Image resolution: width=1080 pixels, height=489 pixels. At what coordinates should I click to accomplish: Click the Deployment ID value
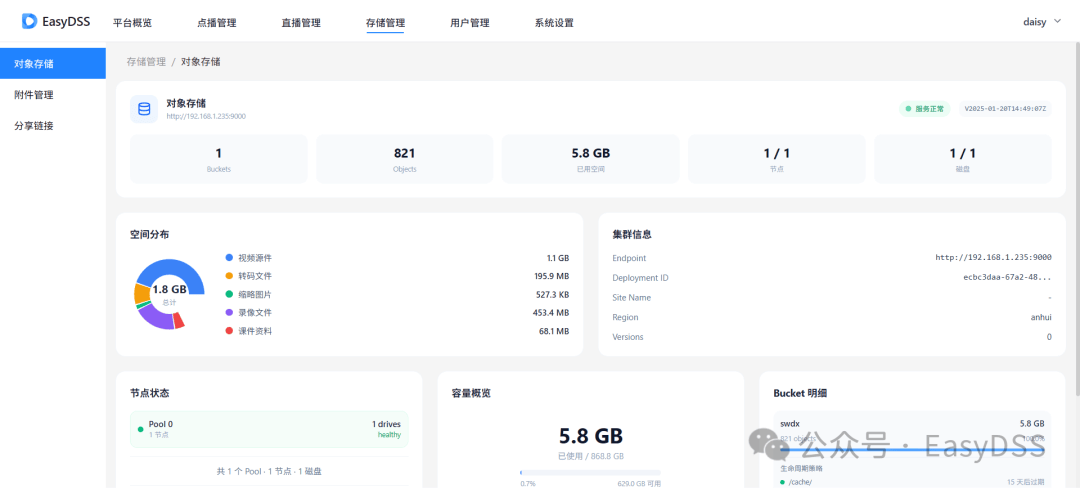pyautogui.click(x=1007, y=278)
